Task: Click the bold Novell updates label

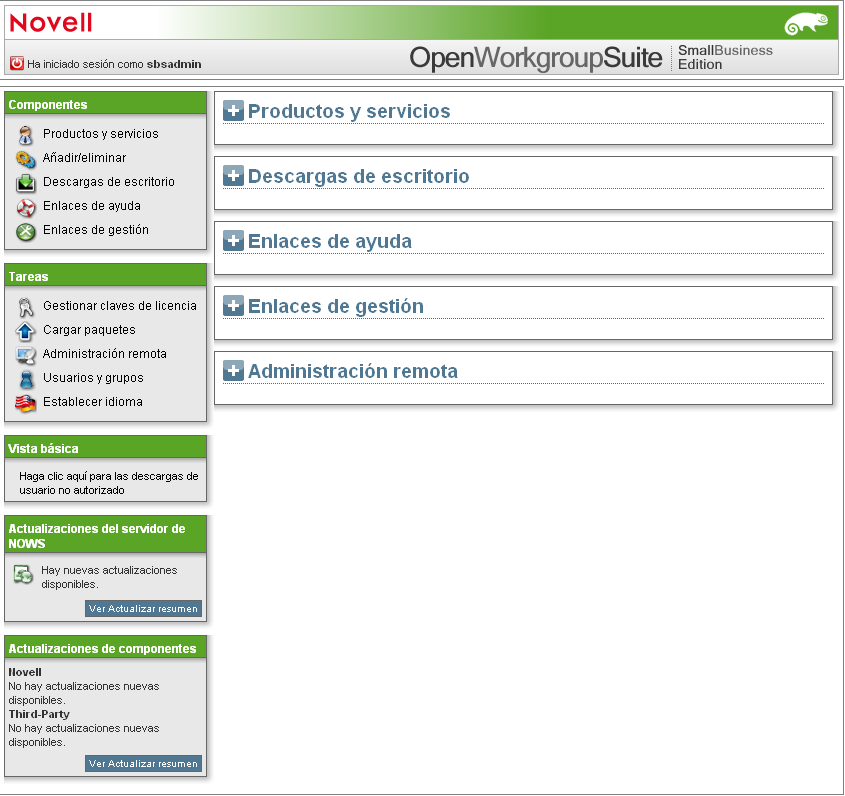Action: (x=25, y=672)
